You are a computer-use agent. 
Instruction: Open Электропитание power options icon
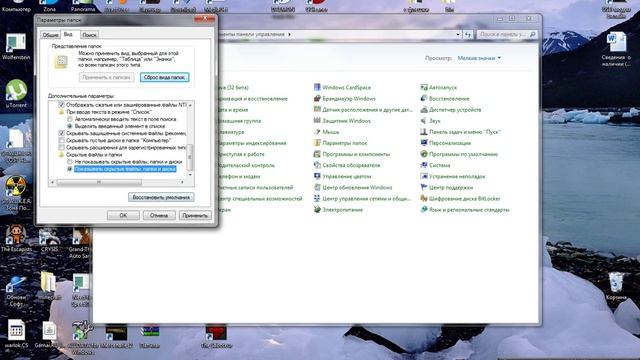(317, 209)
